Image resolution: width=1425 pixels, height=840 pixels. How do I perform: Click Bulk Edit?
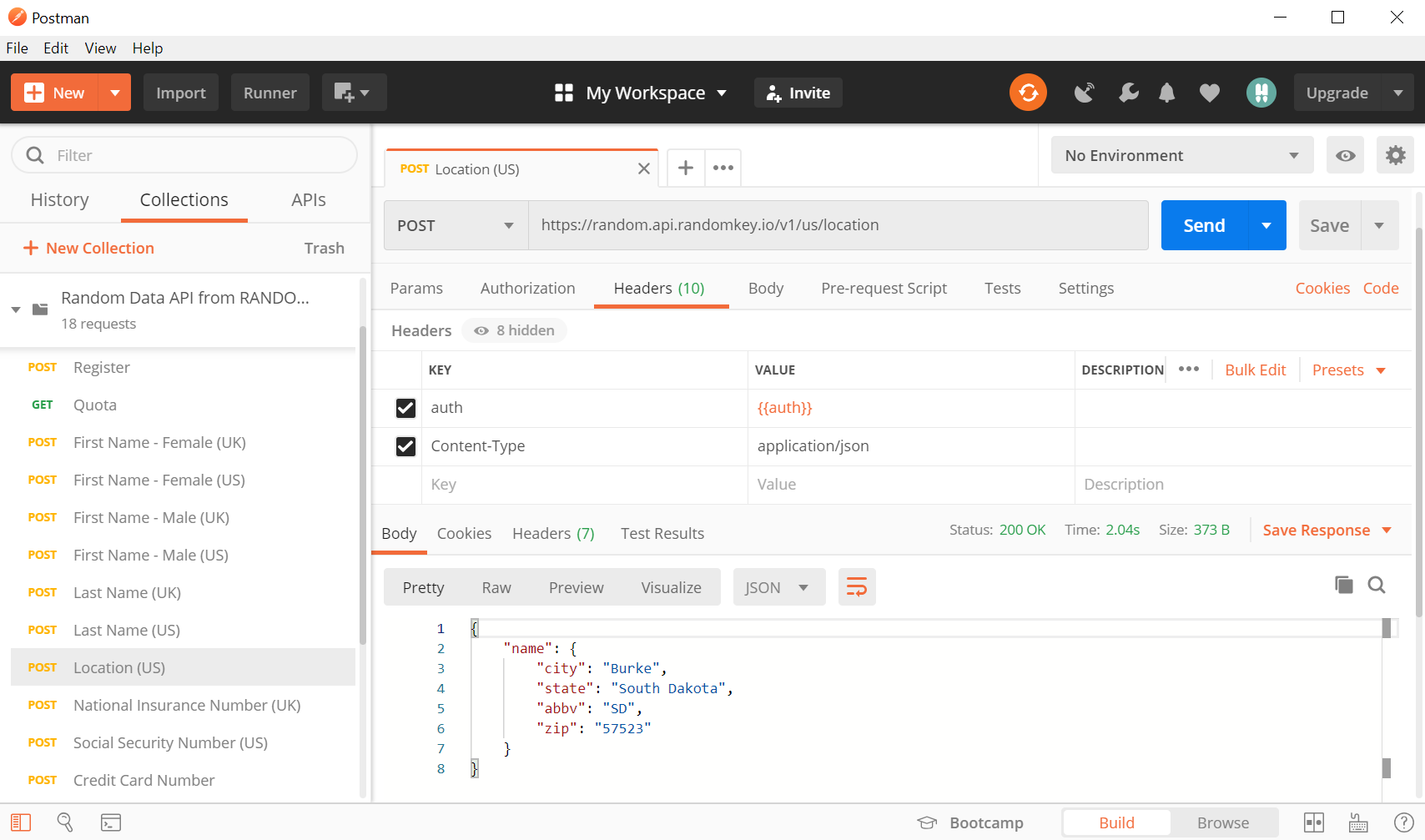coord(1255,370)
